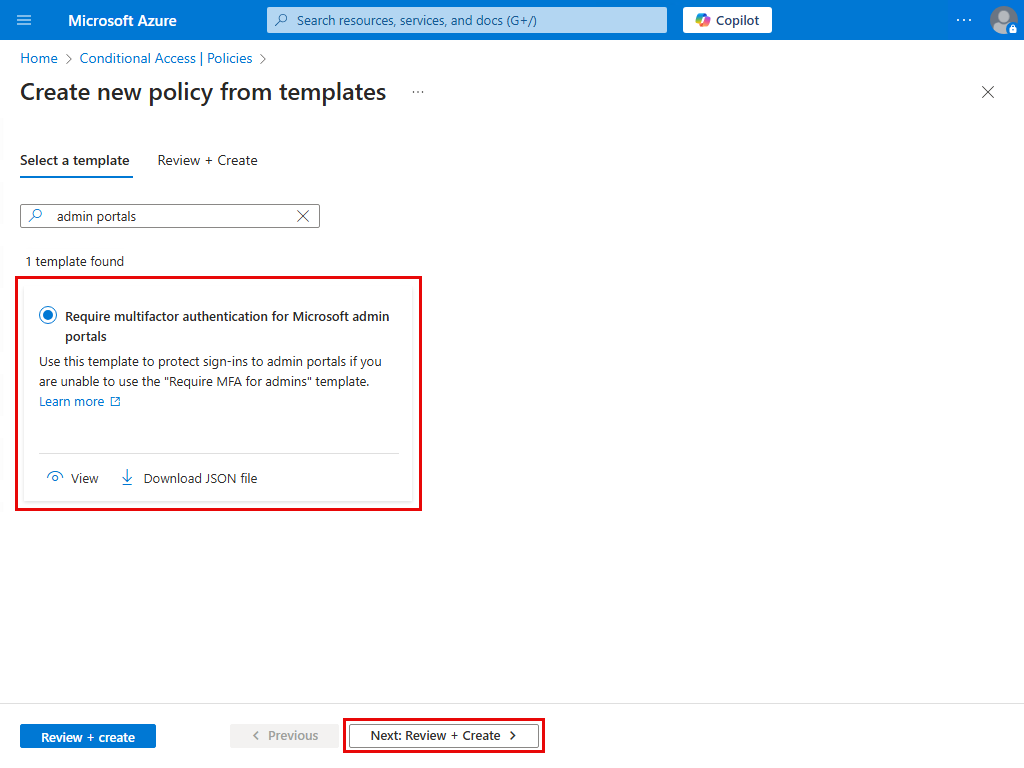This screenshot has height=768, width=1024.
Task: Open the top bar ellipsis overflow menu
Action: [x=963, y=20]
